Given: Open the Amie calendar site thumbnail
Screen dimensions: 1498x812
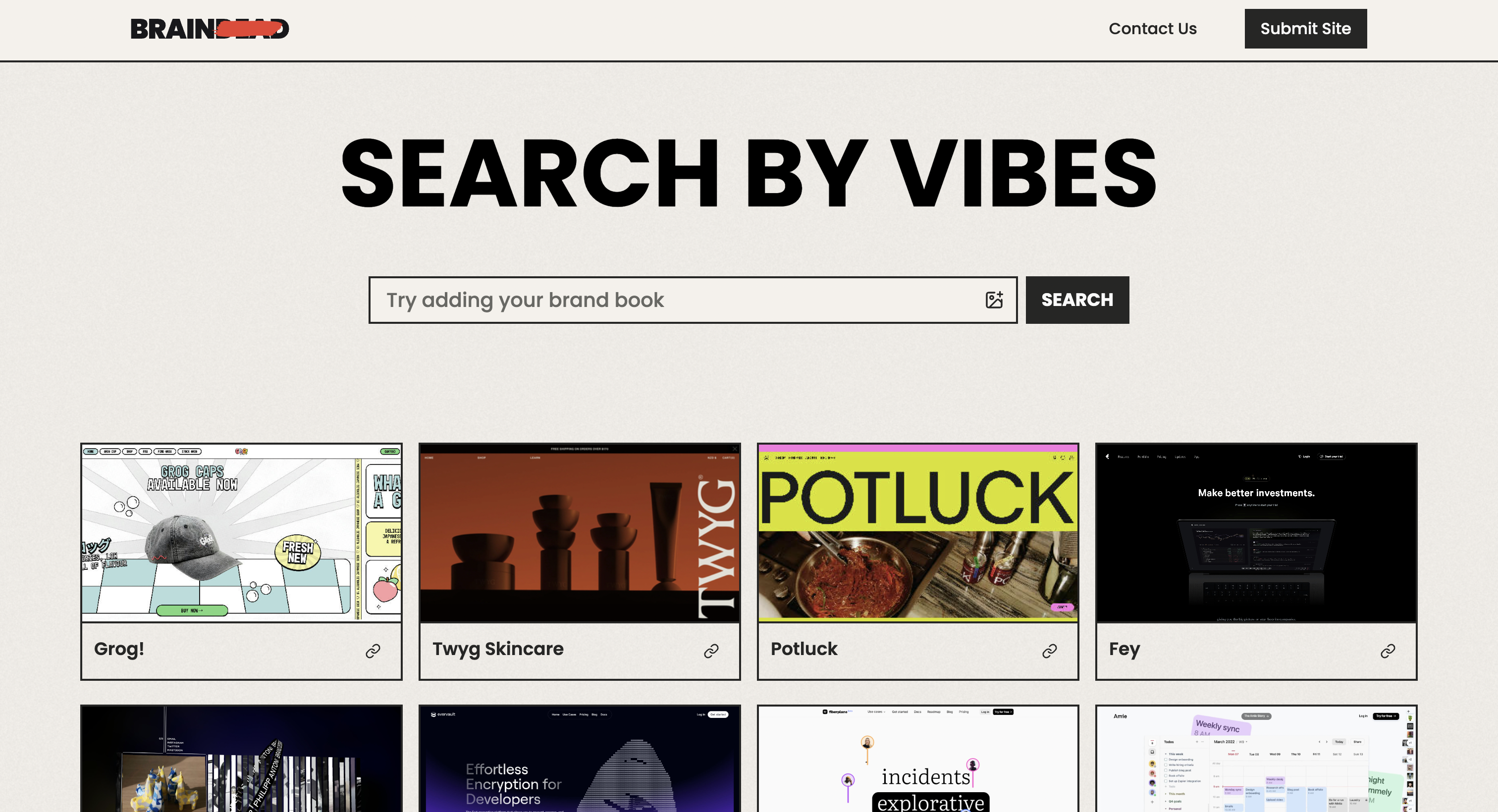Looking at the screenshot, I should 1256,759.
